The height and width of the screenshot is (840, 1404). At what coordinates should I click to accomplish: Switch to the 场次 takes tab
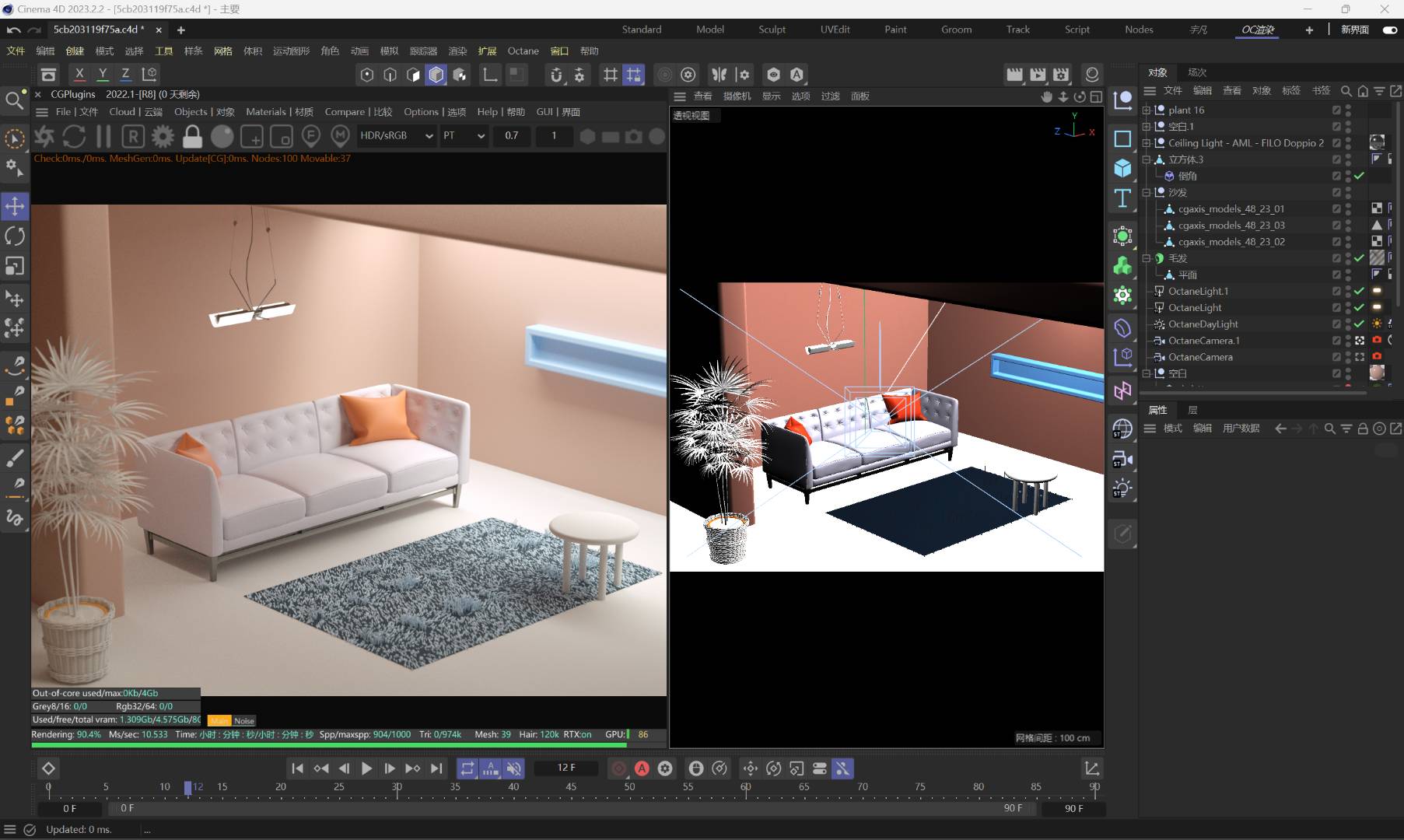click(x=1197, y=72)
